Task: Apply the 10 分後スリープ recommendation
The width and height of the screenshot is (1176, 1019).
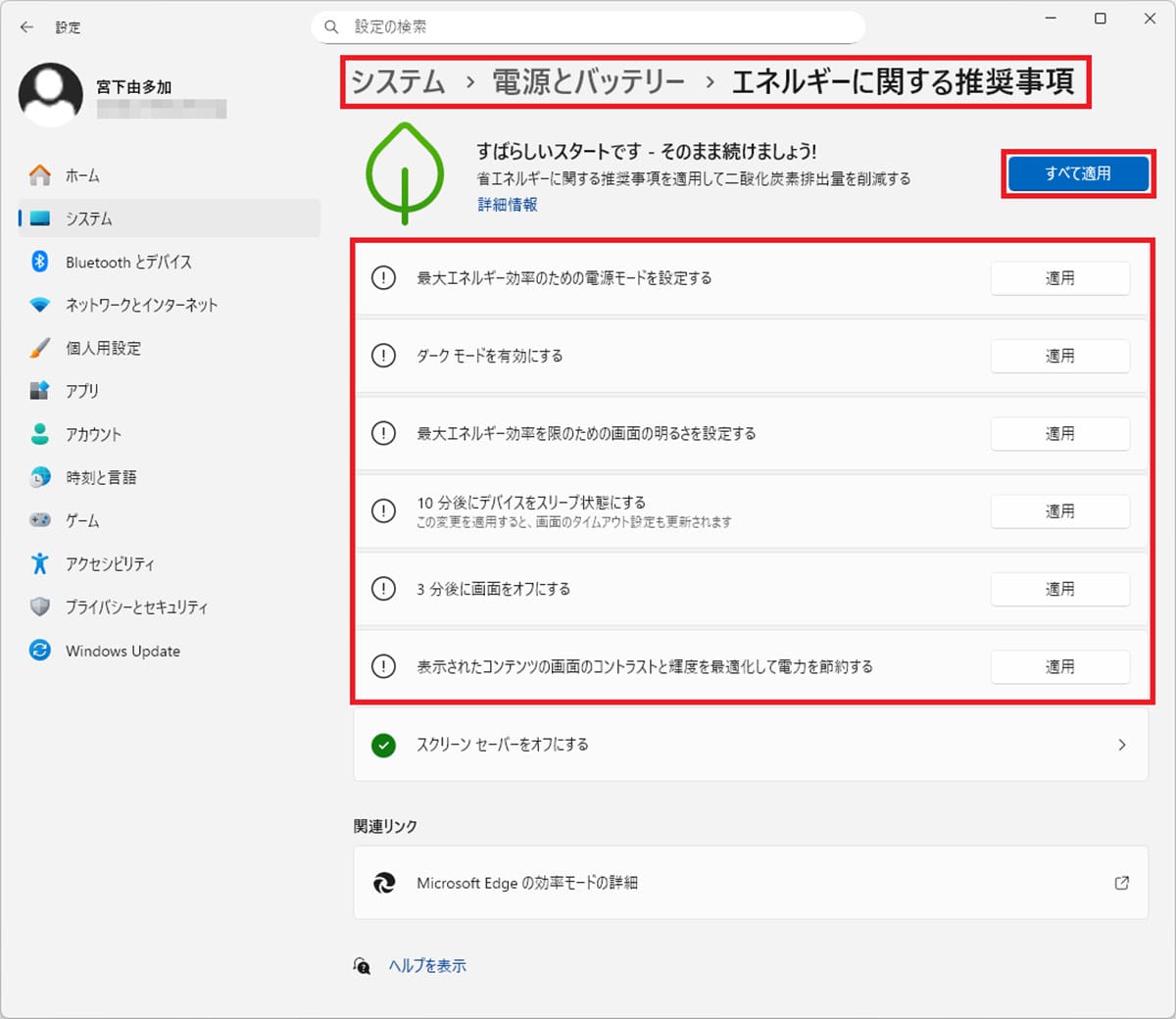Action: coord(1059,510)
